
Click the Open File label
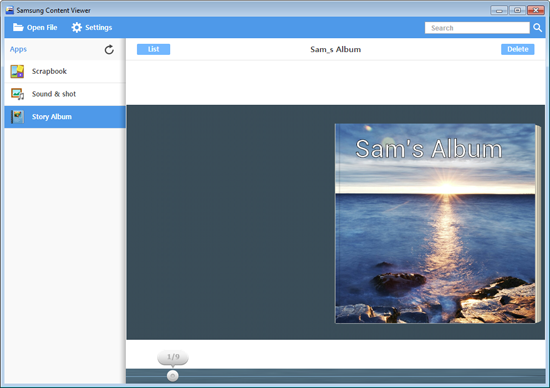tap(42, 27)
